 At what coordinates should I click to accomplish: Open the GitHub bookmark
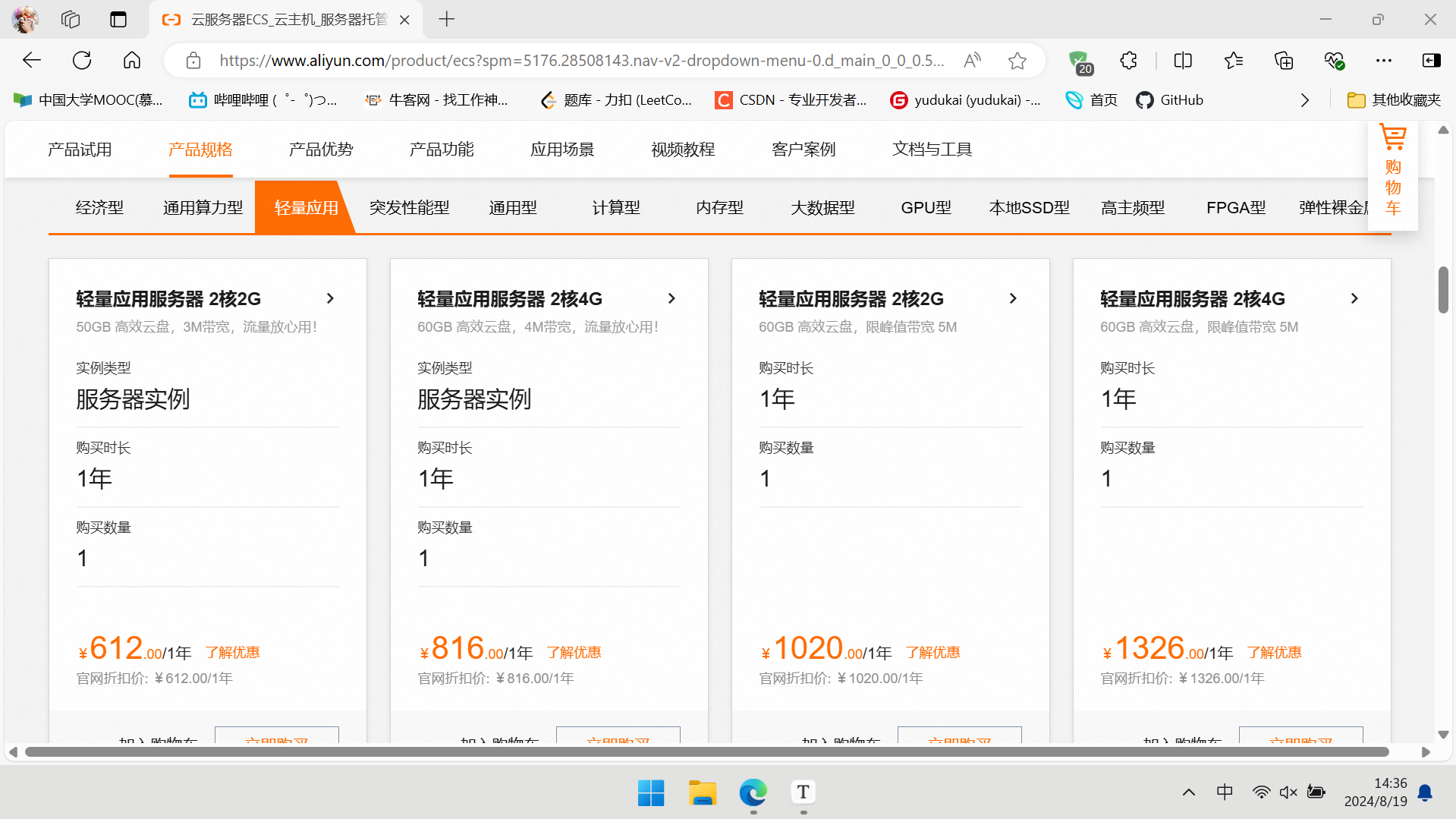coord(1170,100)
